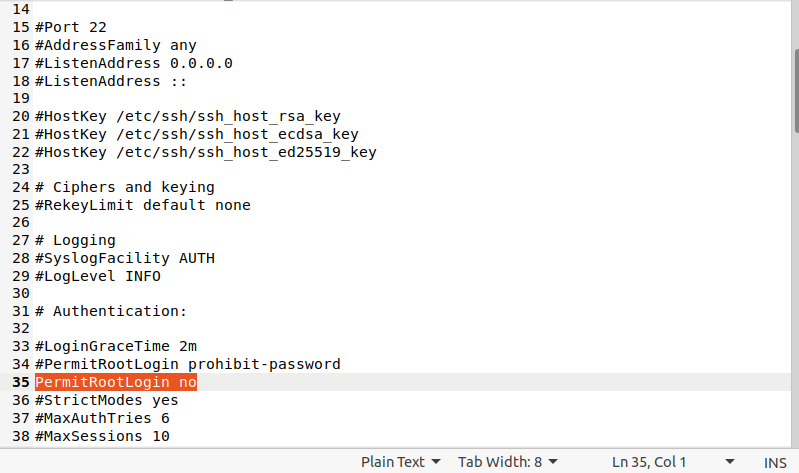Click on #PermitRootLogin prohibit-password text
The image size is (799, 473).
click(187, 365)
